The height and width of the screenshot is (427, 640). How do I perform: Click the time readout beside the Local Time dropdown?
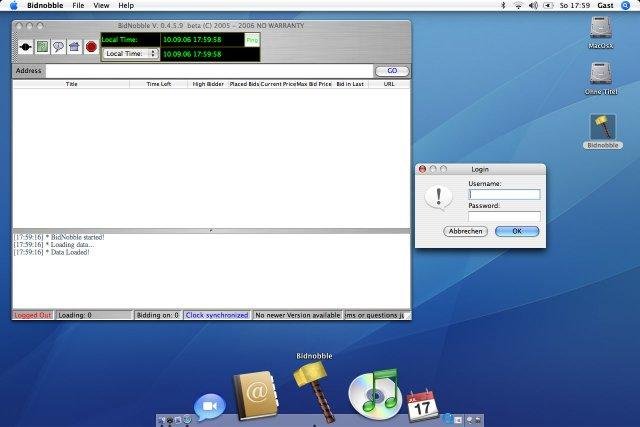coord(210,54)
